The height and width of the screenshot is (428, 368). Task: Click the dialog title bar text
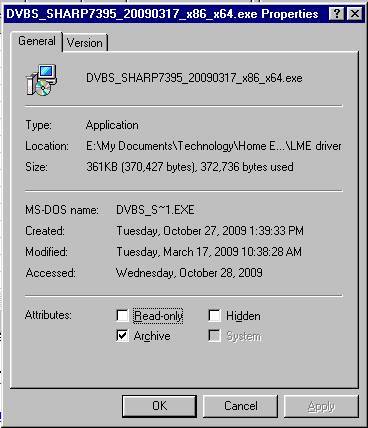[162, 14]
